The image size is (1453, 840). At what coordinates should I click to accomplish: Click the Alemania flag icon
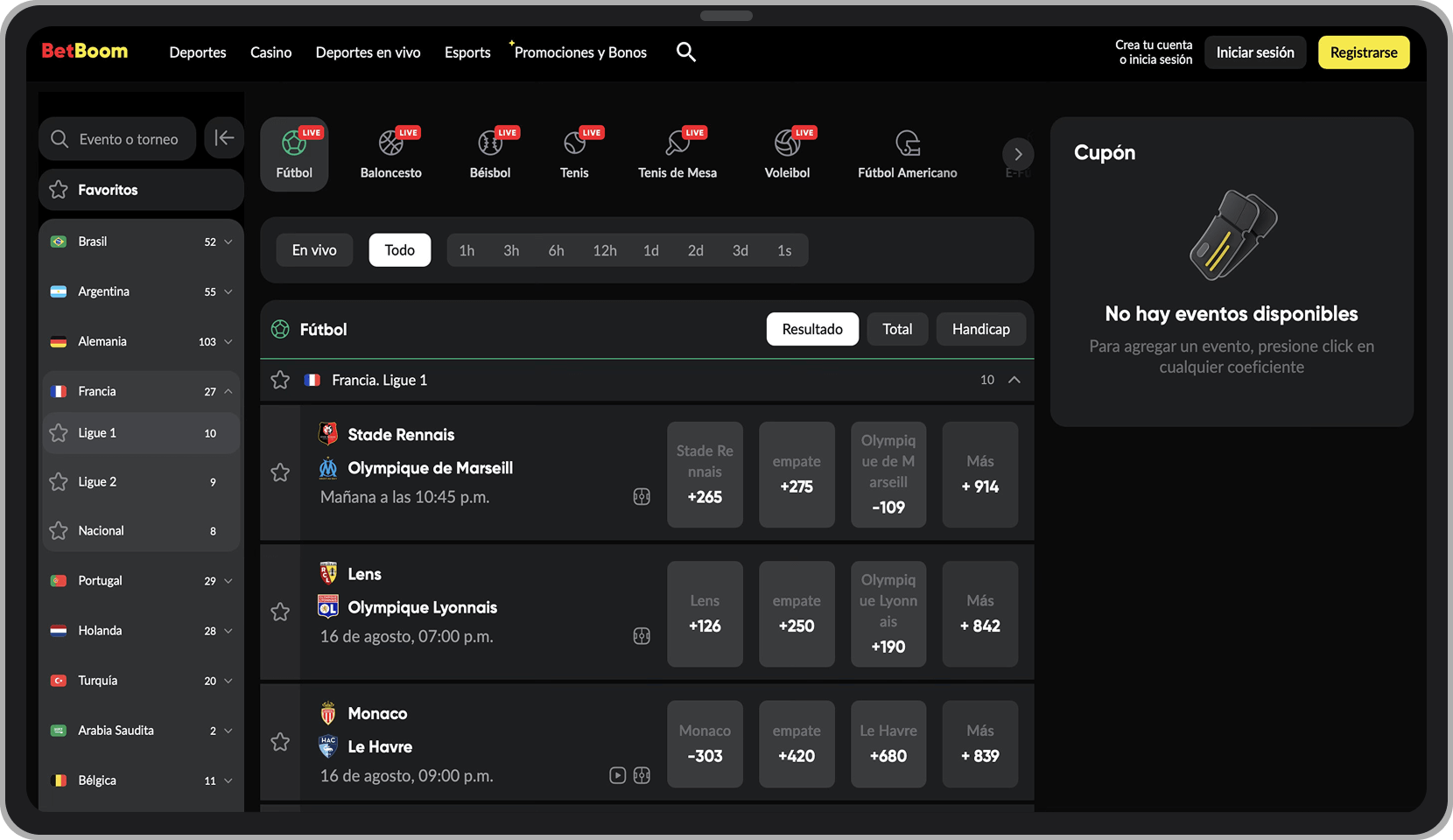coord(59,341)
